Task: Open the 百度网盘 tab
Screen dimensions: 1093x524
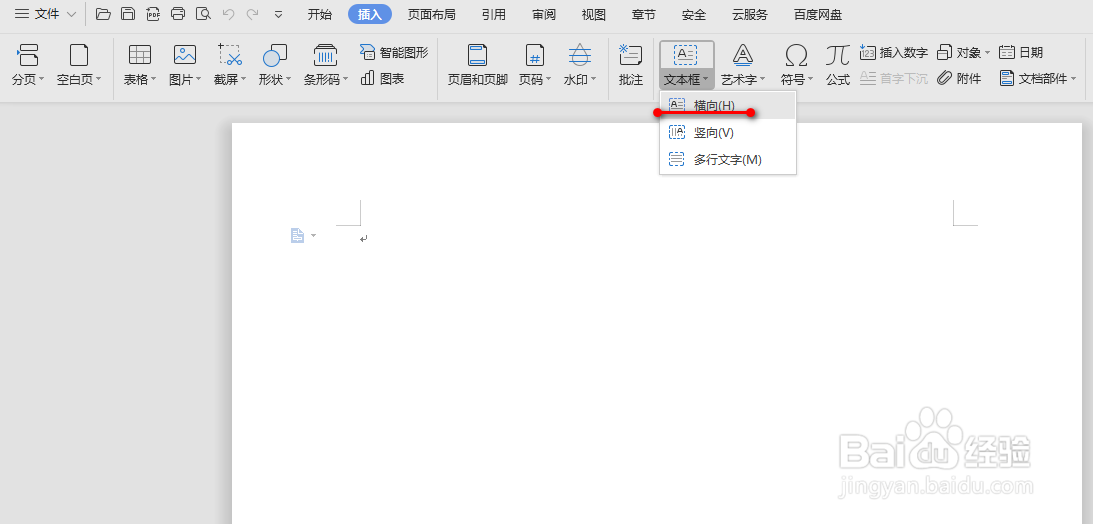Action: coord(818,15)
